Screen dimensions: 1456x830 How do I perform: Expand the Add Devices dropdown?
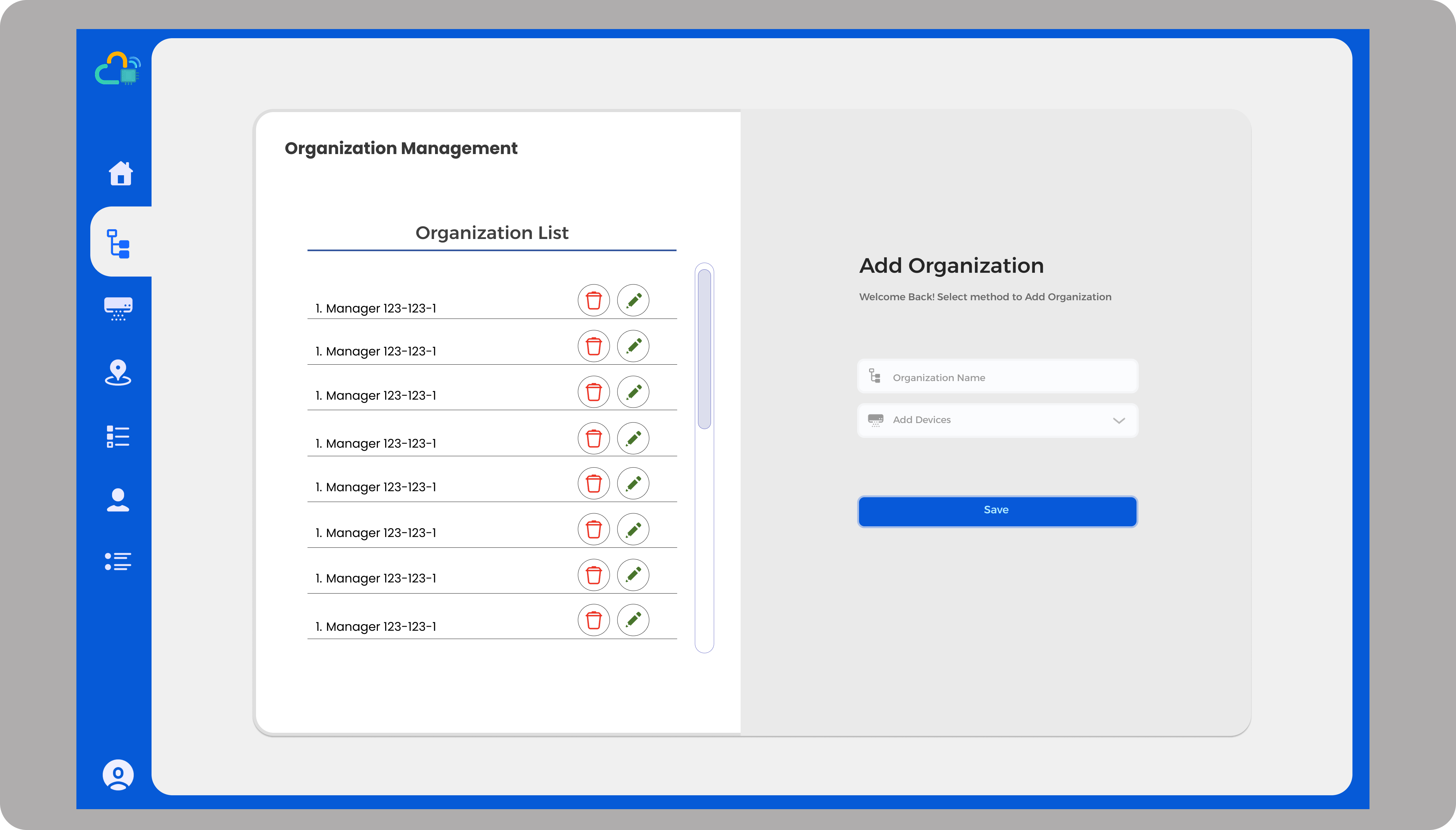click(x=997, y=420)
